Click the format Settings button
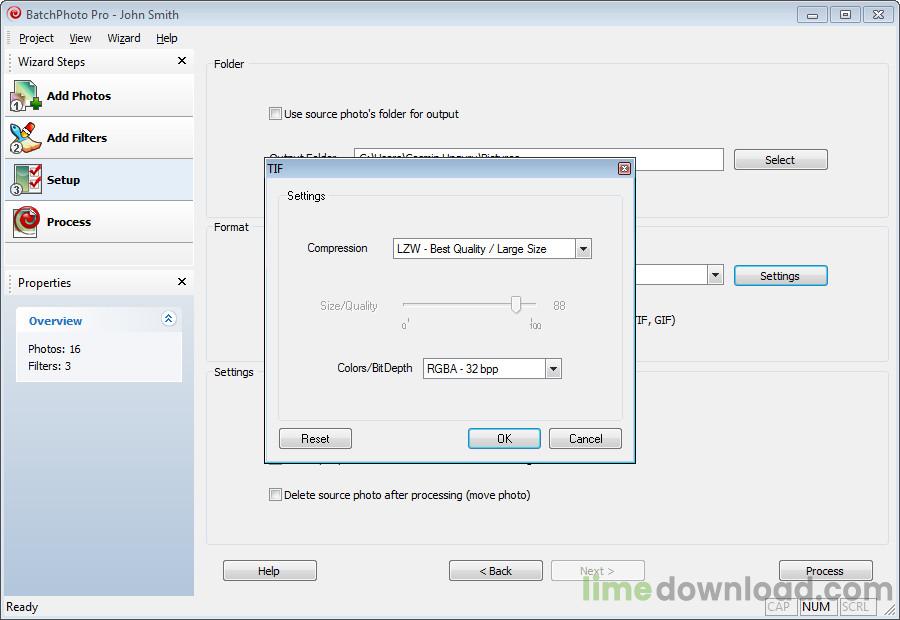 coord(781,276)
